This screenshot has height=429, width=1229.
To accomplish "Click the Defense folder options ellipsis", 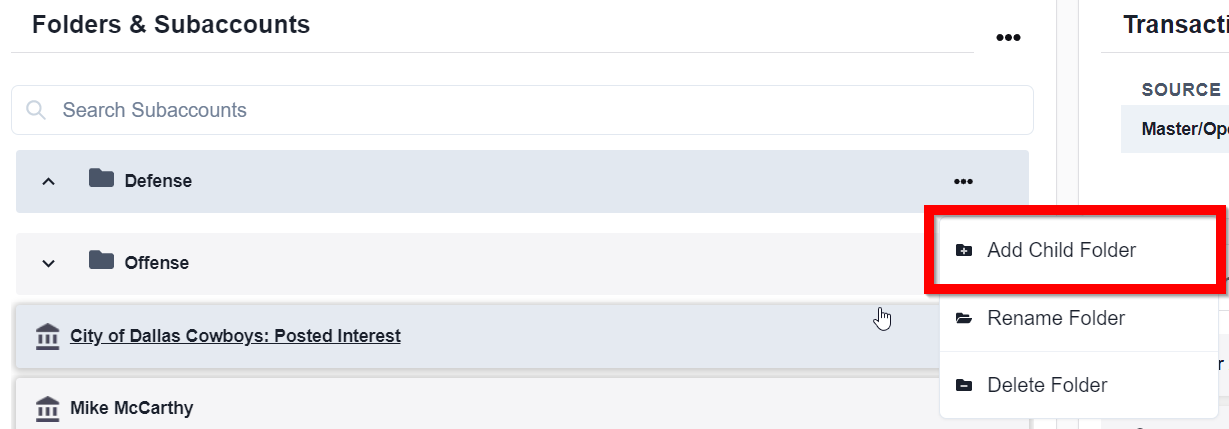I will [x=963, y=181].
